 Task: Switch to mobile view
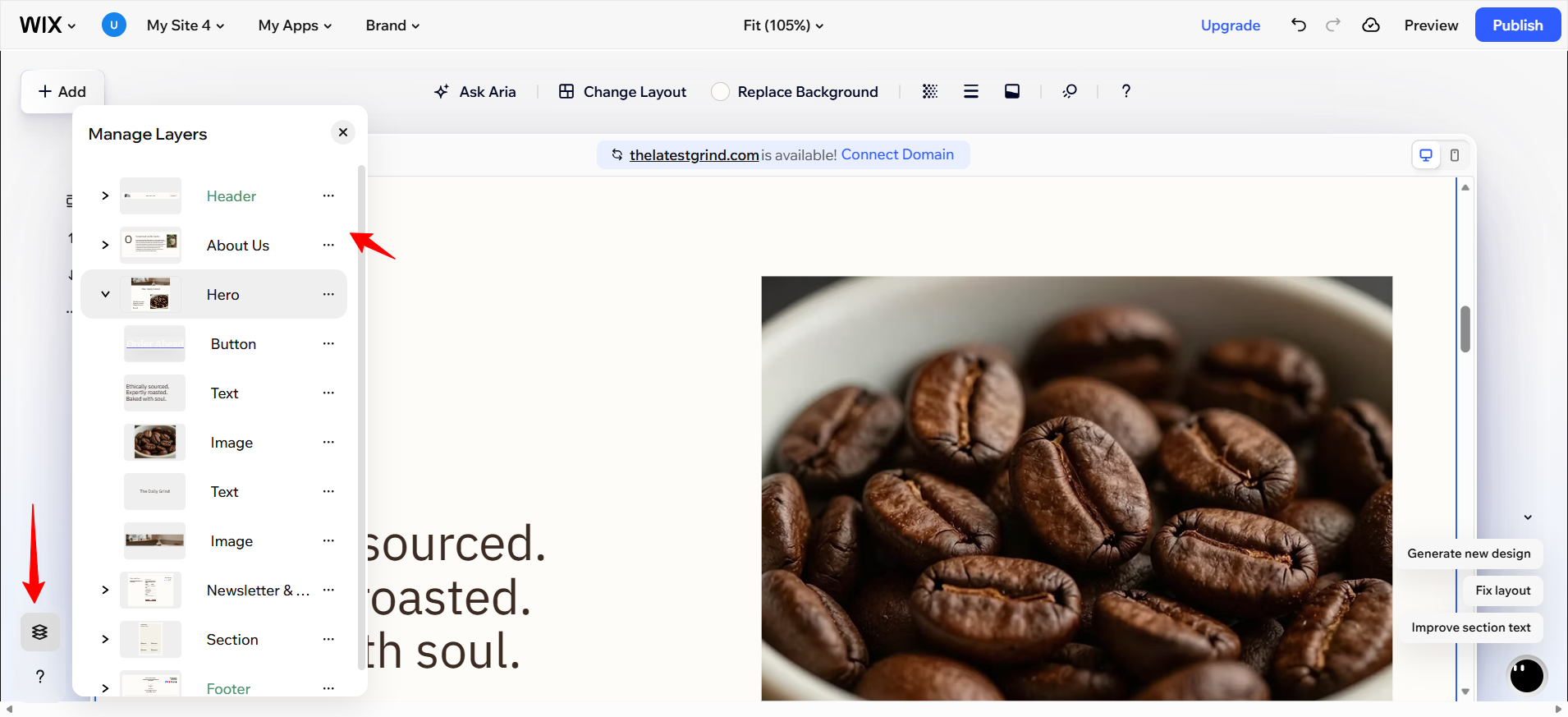[x=1455, y=154]
